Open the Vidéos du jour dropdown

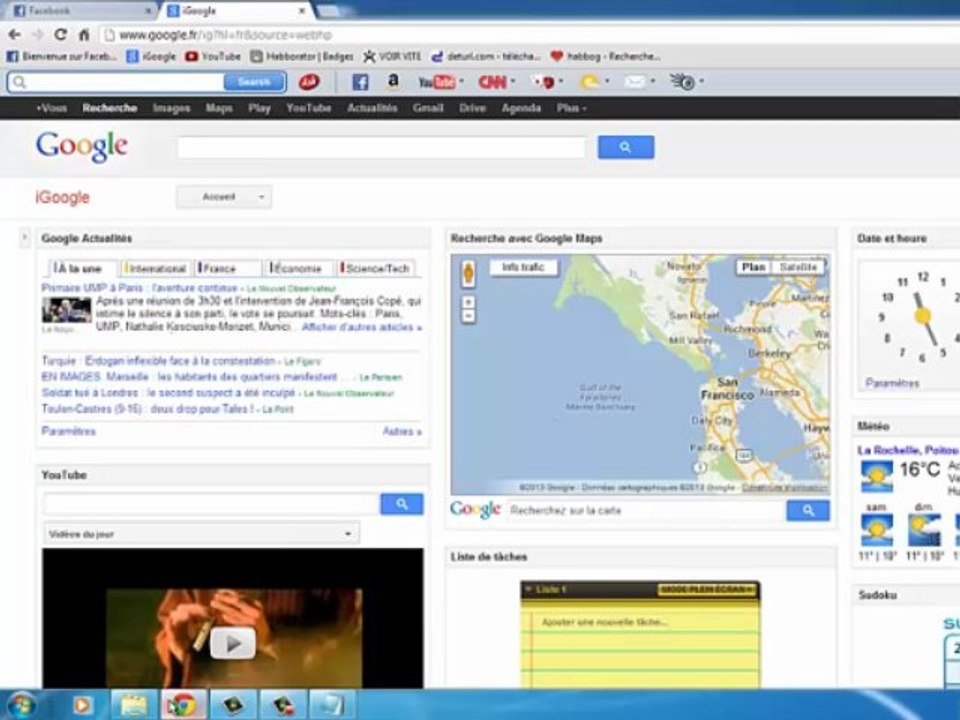point(201,533)
